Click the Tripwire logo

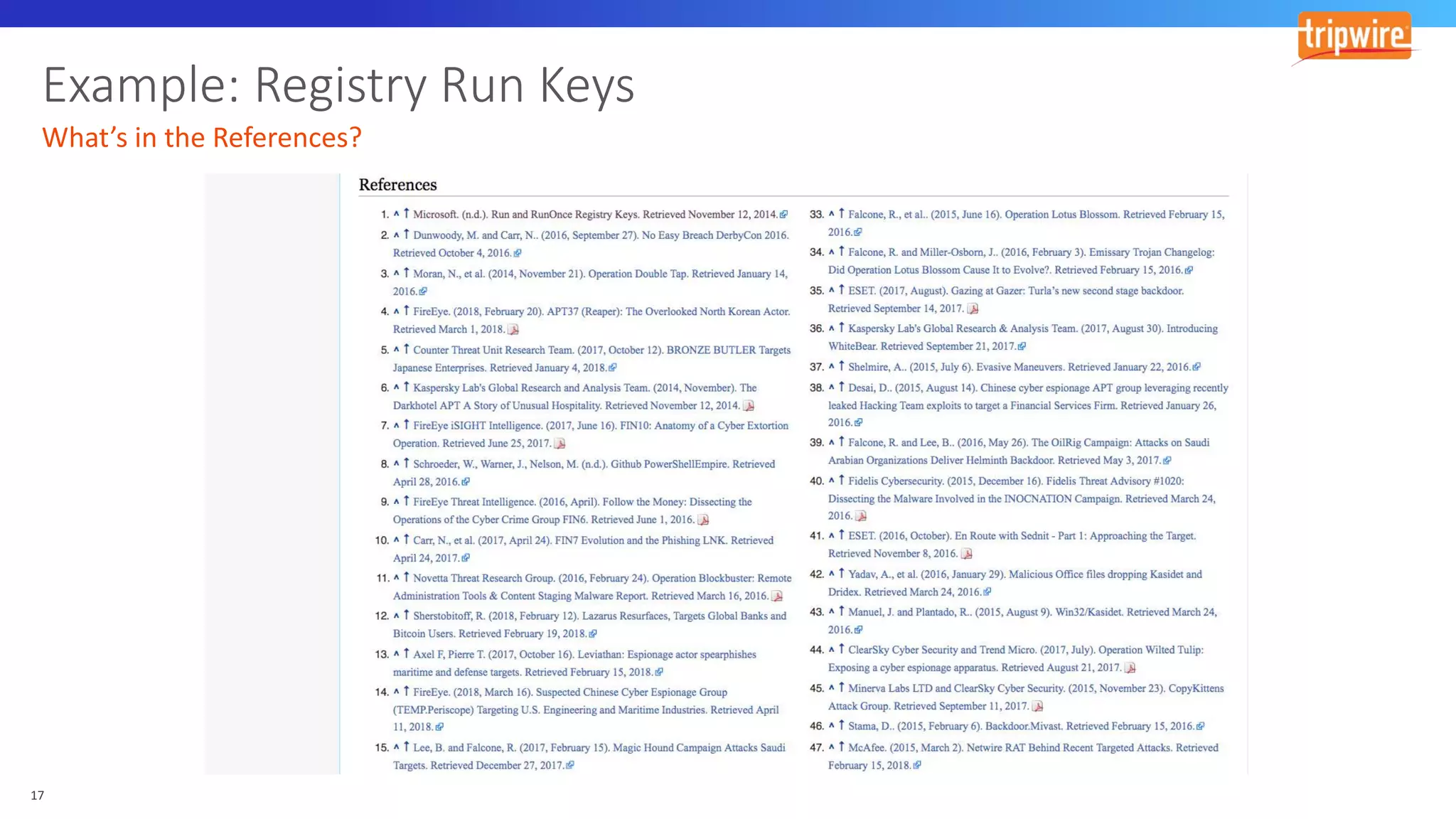[1354, 37]
